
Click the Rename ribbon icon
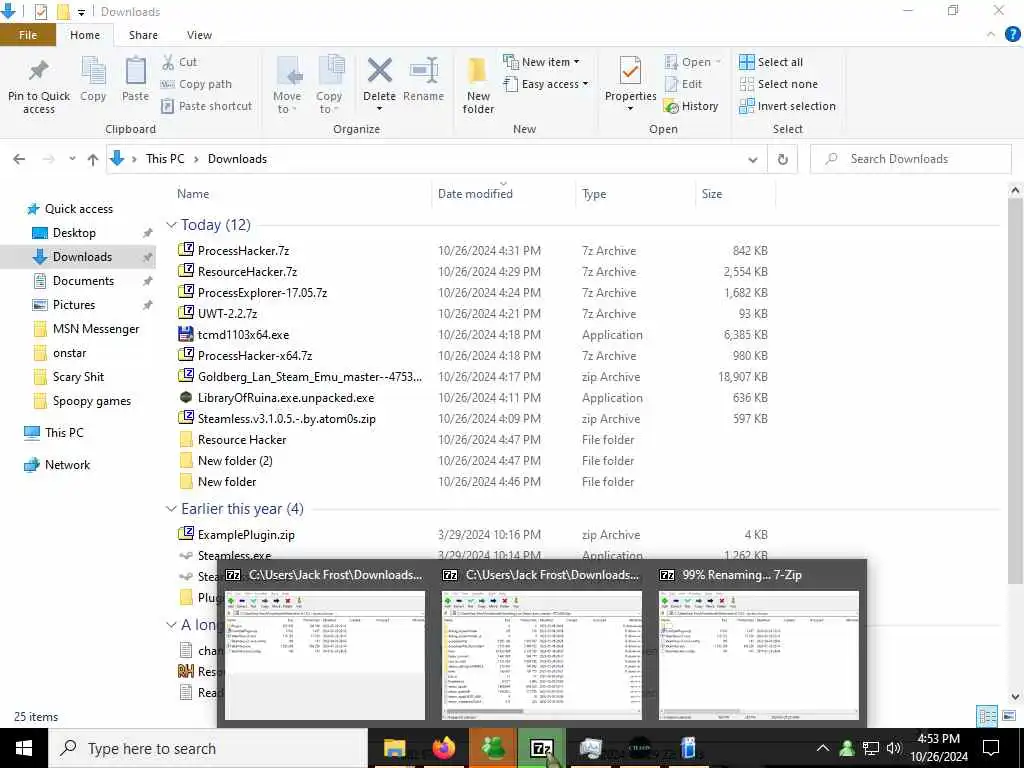click(x=424, y=71)
